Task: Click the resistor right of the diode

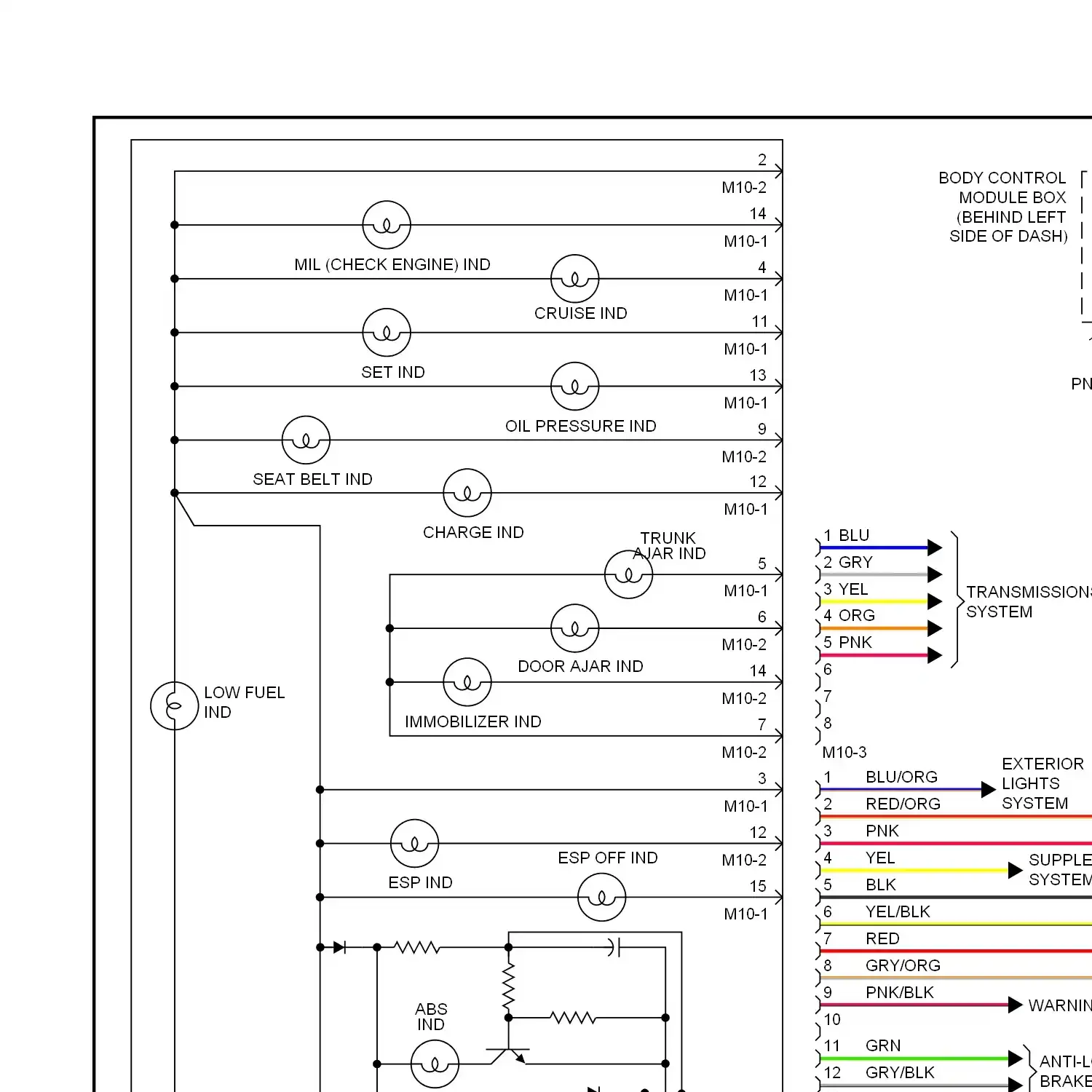Action: pos(417,947)
